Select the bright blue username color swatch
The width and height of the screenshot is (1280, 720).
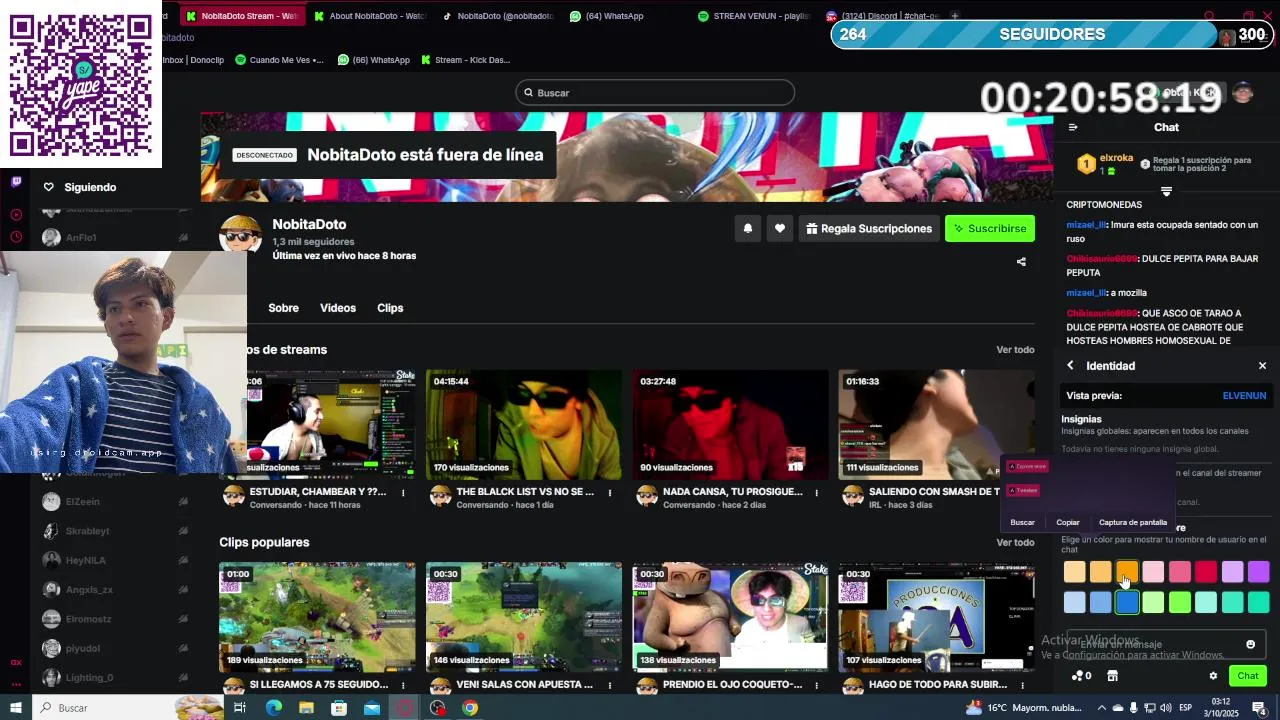click(x=1127, y=602)
